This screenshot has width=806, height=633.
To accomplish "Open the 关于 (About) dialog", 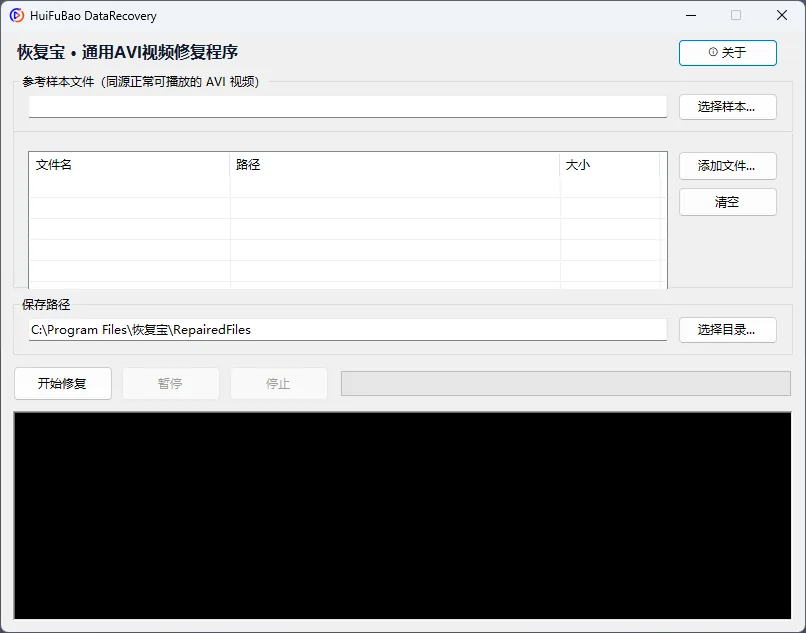I will click(x=727, y=52).
